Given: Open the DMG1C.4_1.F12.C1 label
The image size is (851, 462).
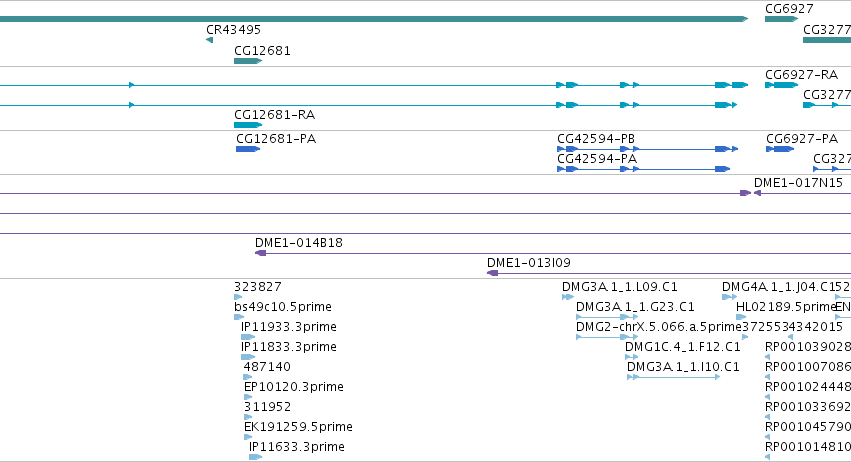Looking at the screenshot, I should 683,346.
